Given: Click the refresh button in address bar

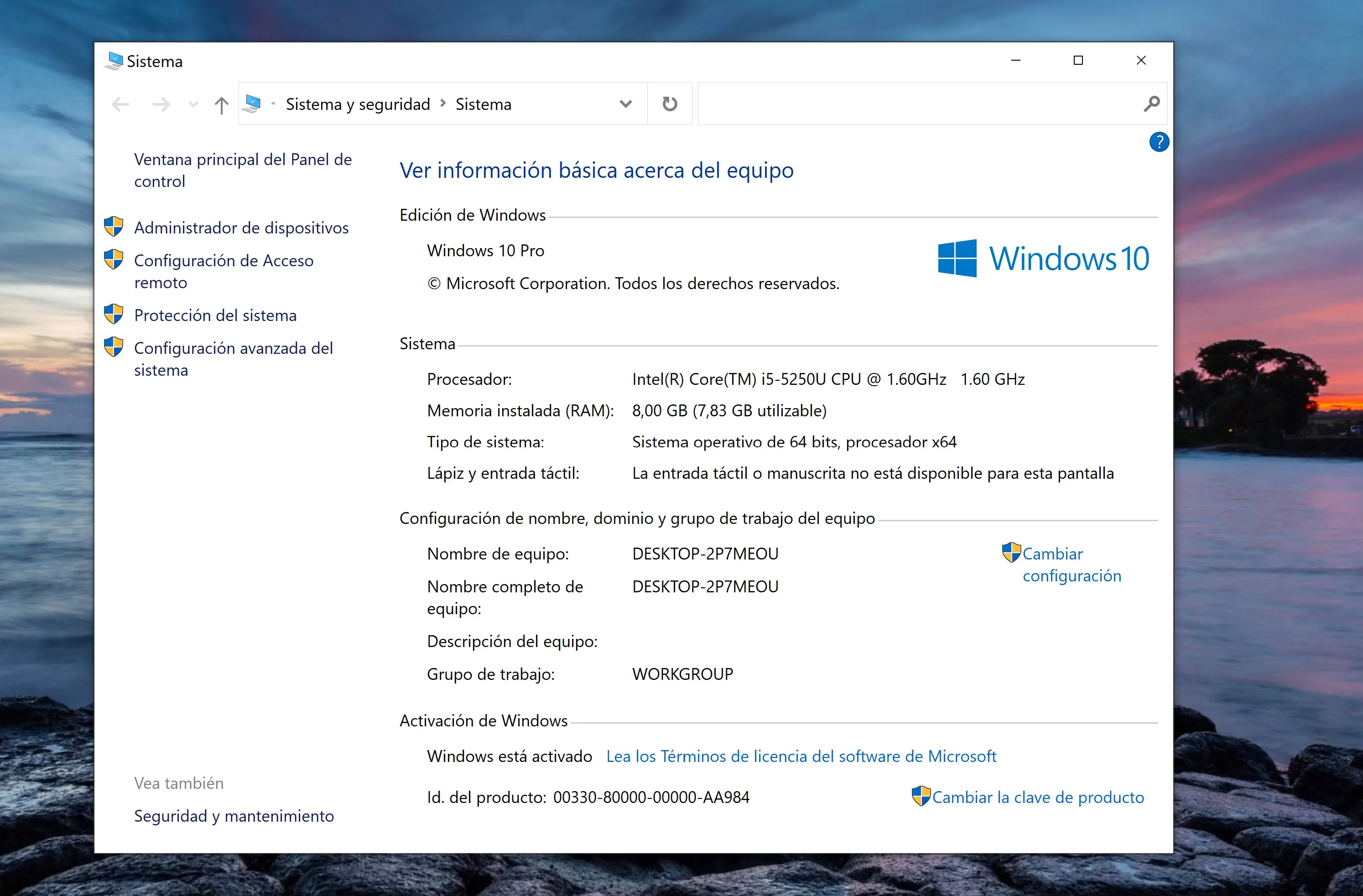Looking at the screenshot, I should [x=670, y=104].
